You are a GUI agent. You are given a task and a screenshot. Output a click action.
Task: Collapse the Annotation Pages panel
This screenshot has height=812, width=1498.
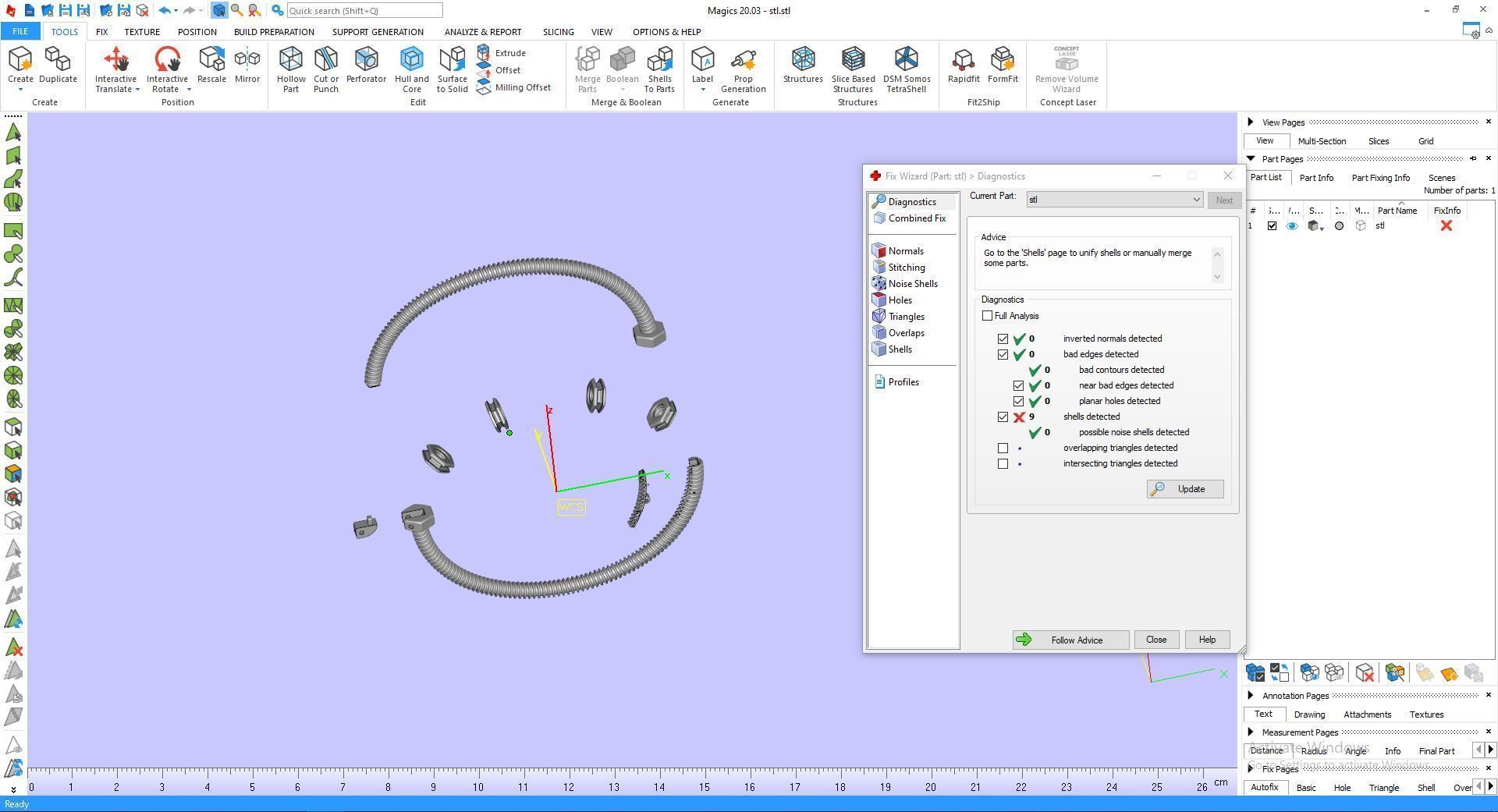coord(1251,696)
